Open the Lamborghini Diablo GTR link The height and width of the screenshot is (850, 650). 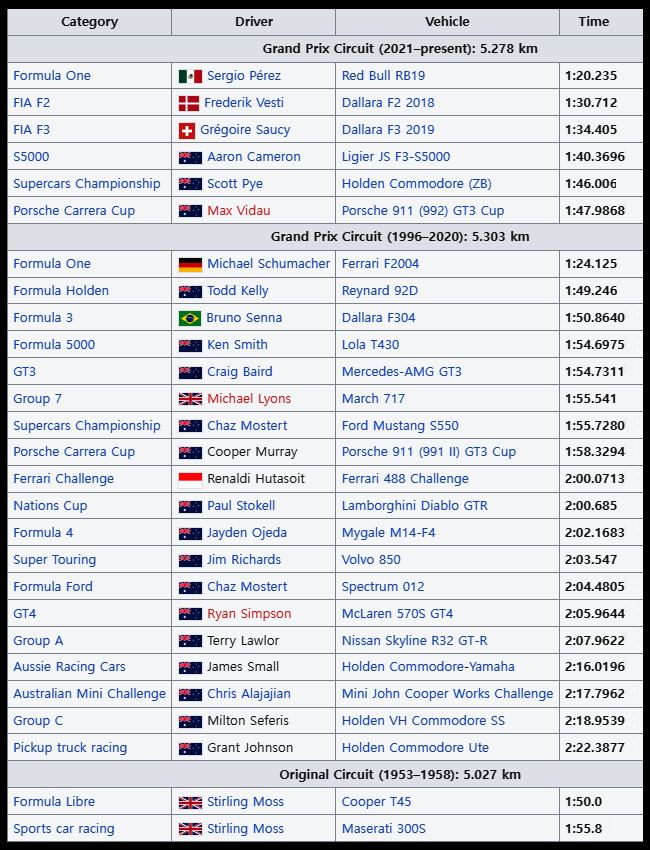point(415,506)
